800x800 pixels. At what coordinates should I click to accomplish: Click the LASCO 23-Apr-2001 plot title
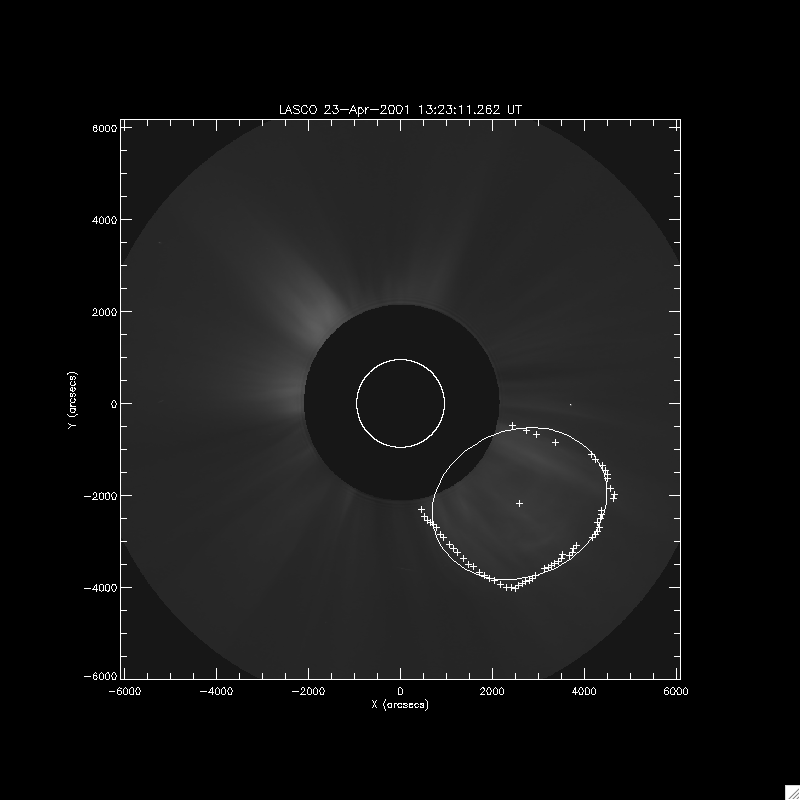(x=400, y=108)
